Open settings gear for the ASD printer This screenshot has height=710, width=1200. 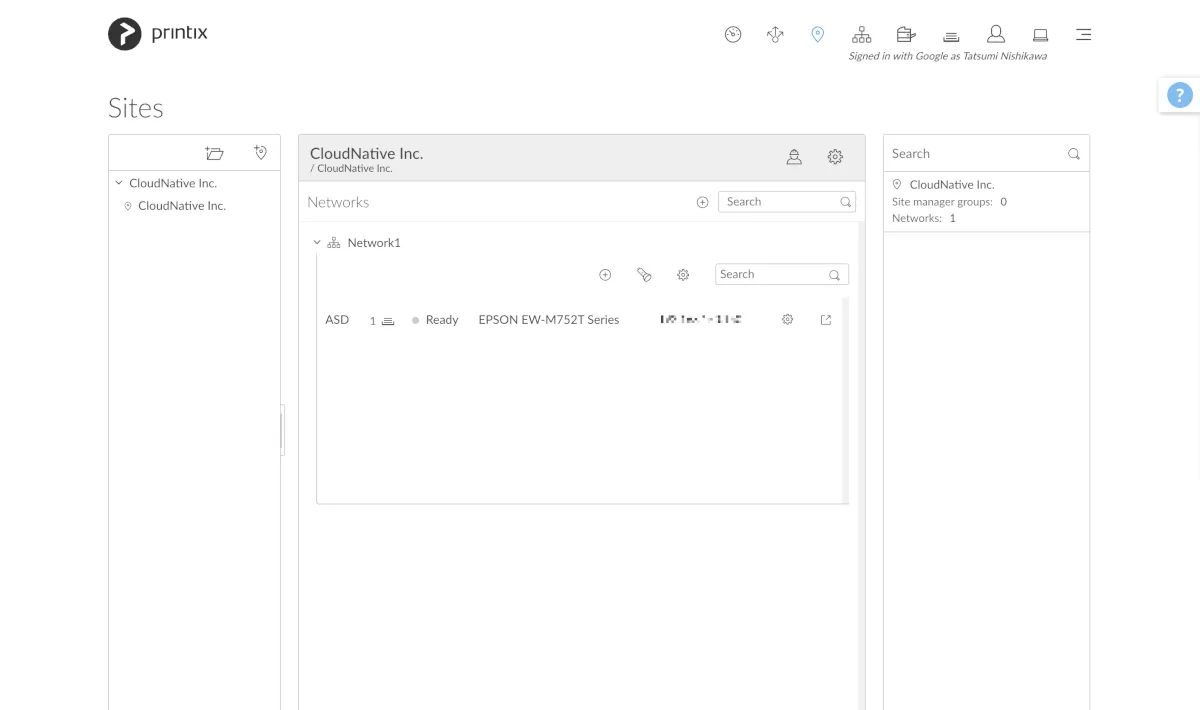coord(787,320)
